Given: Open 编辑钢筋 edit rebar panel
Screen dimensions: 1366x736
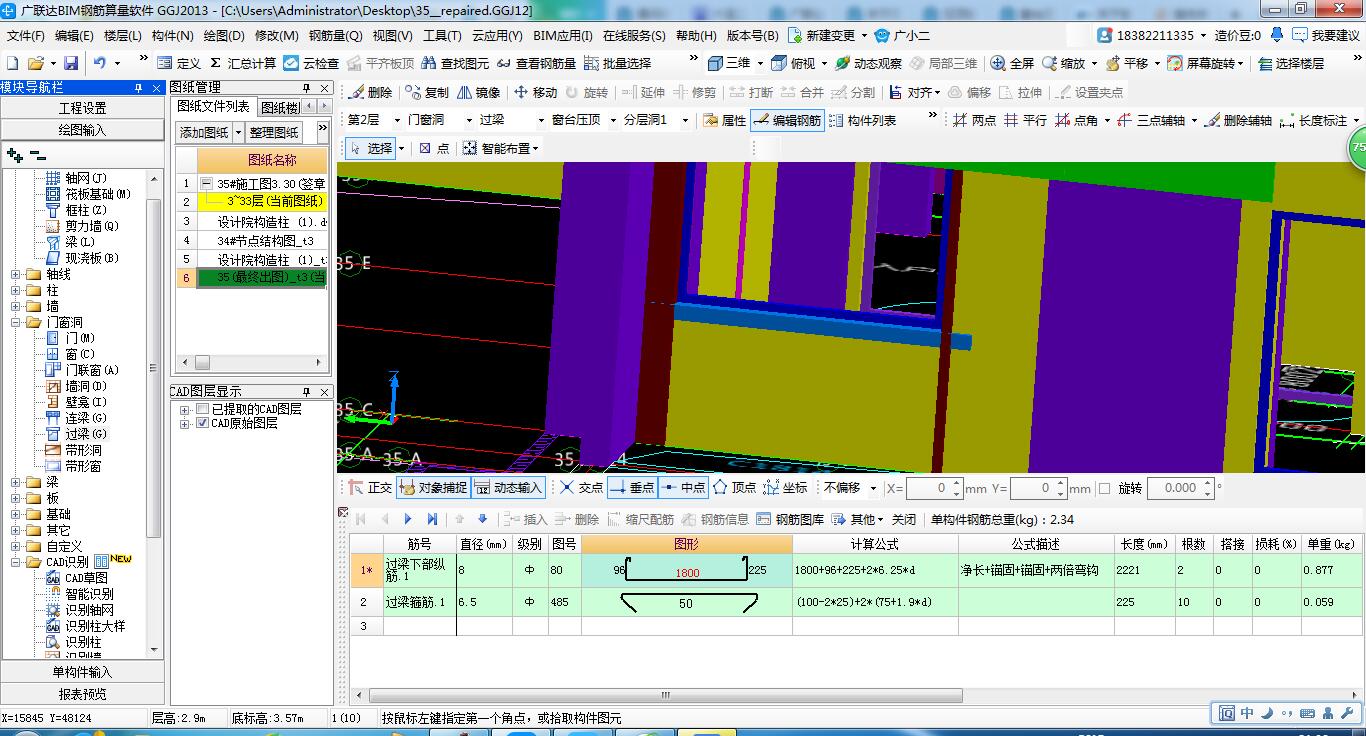Looking at the screenshot, I should pos(787,120).
